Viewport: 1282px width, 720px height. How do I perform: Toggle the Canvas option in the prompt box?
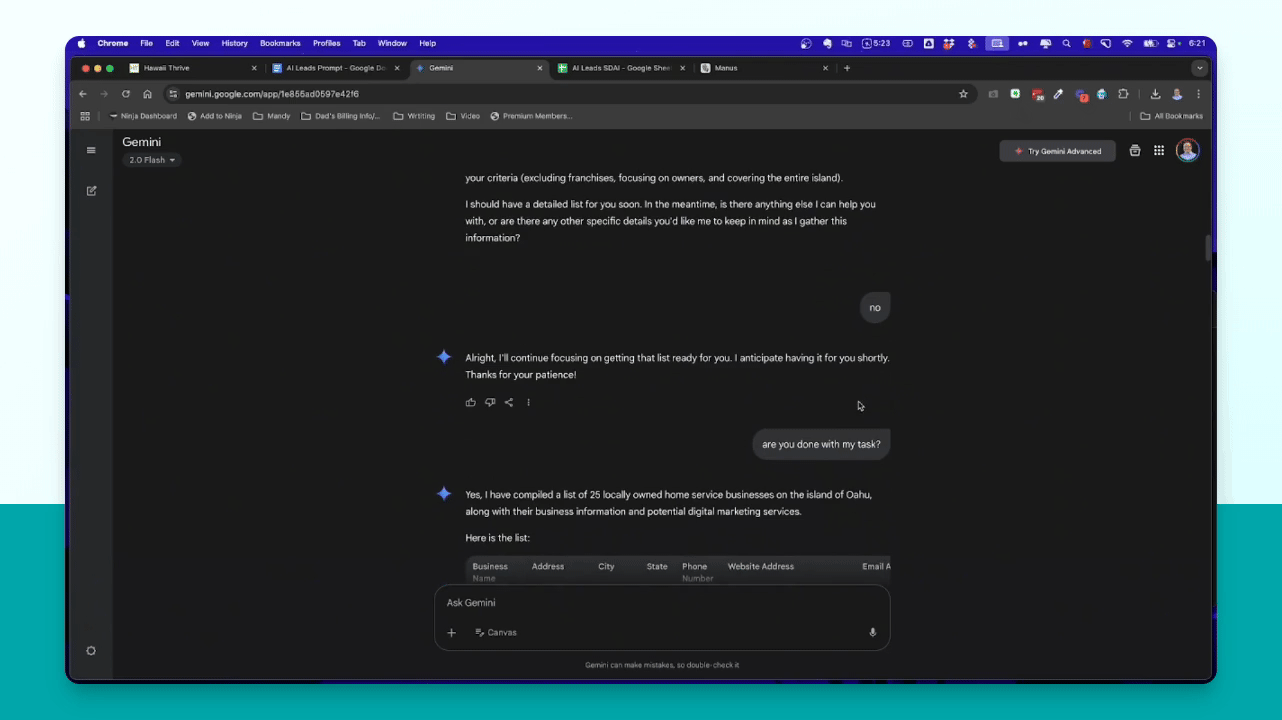pos(496,633)
